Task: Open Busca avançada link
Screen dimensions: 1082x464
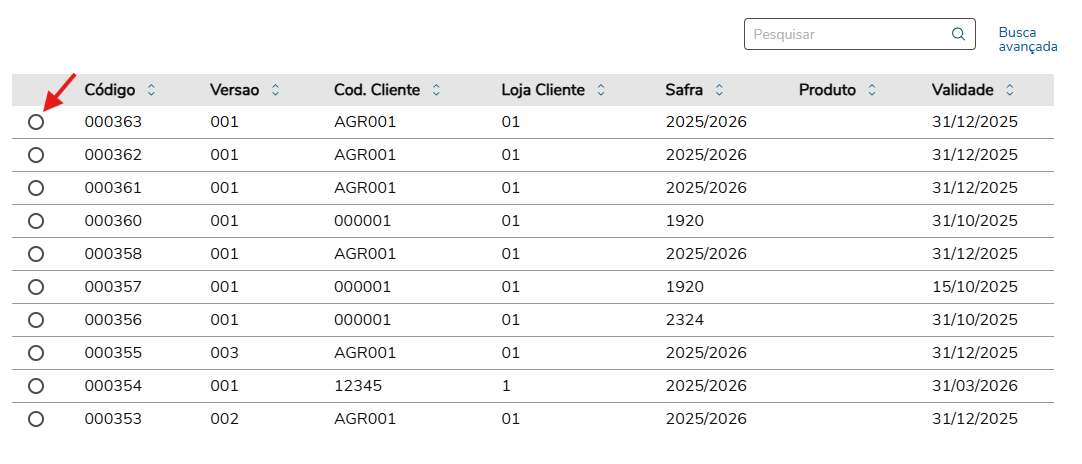Action: click(x=1027, y=39)
